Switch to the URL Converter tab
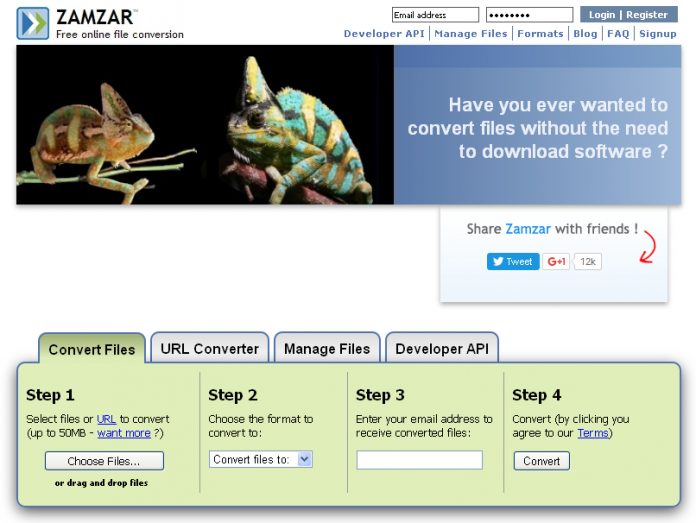Screen dimensions: 696x523 pyautogui.click(x=209, y=349)
